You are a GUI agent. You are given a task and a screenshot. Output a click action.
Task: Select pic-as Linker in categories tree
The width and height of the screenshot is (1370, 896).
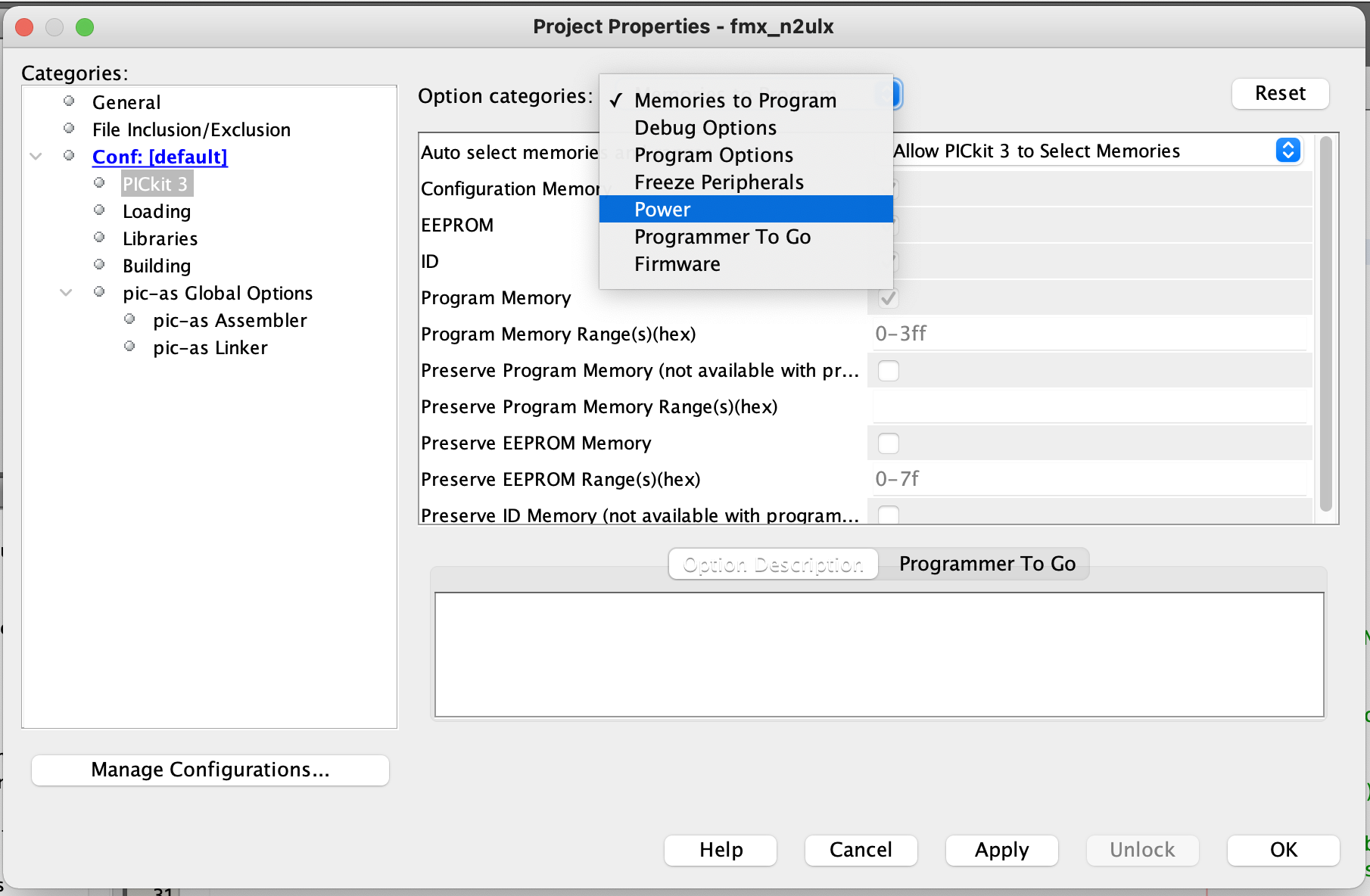tap(210, 347)
